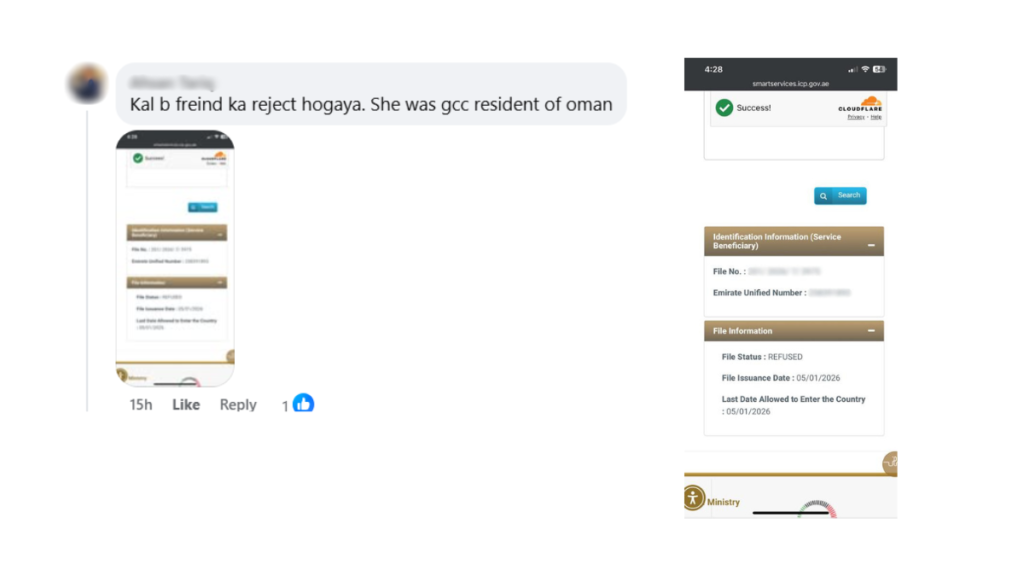This screenshot has height=576, width=1024.
Task: Tap the accessibility icon beside Ministry
Action: click(x=694, y=498)
